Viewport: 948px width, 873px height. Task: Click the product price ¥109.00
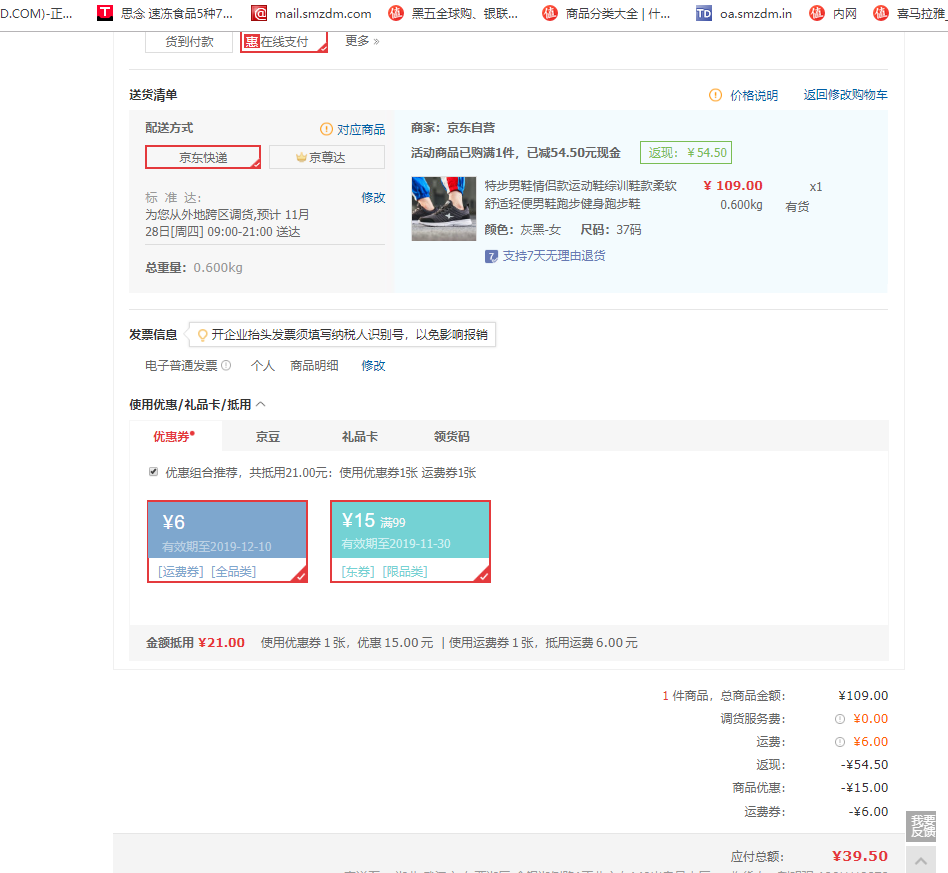[x=733, y=186]
